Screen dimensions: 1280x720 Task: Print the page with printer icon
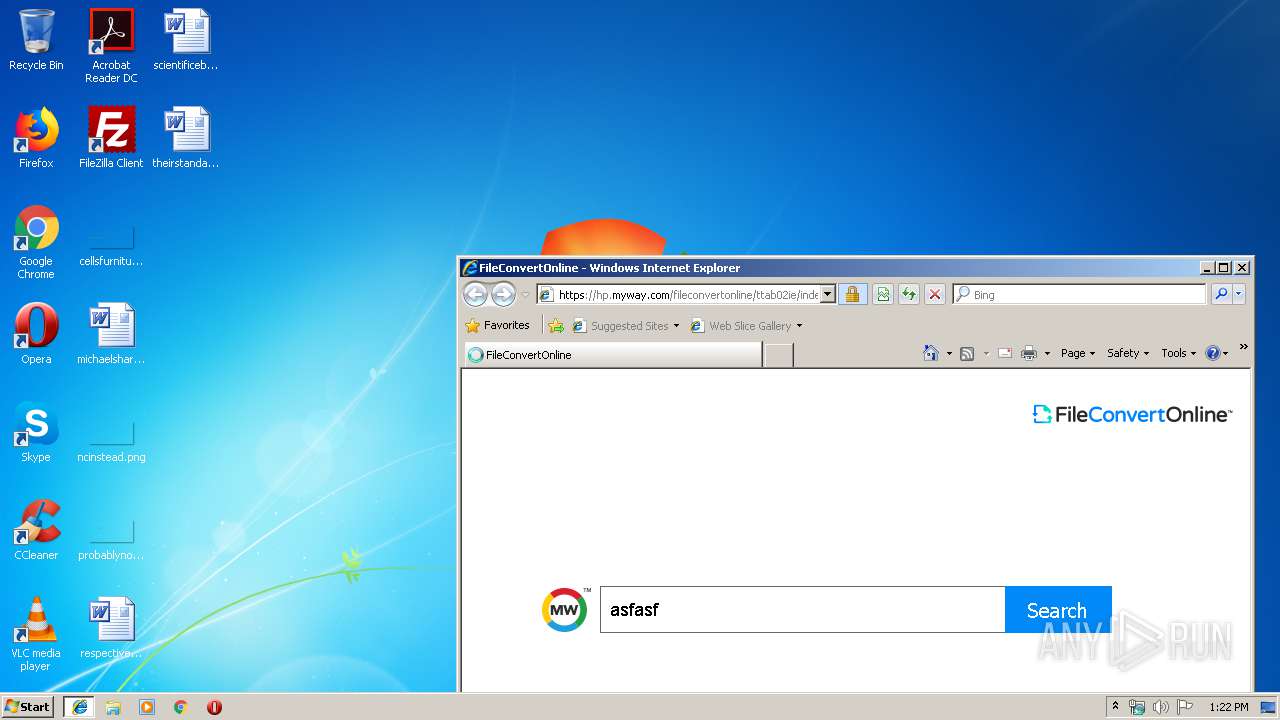(1029, 353)
